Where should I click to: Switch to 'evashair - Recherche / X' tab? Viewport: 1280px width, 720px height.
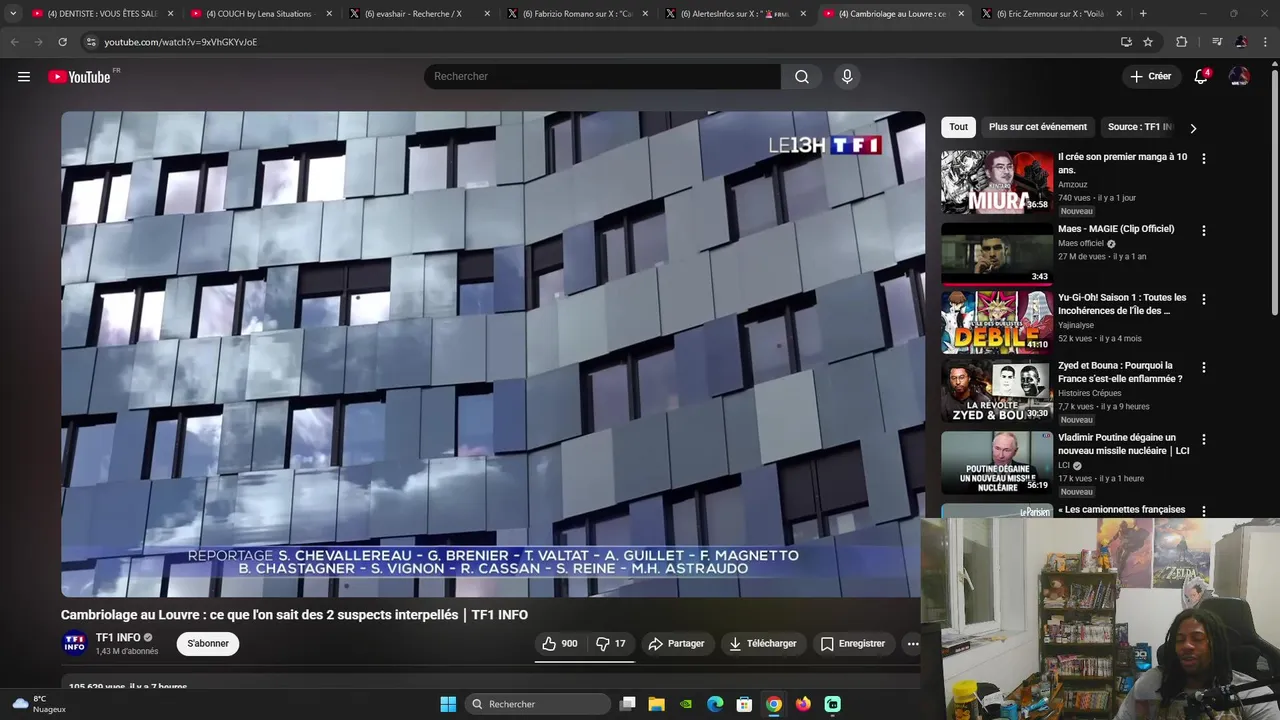[418, 14]
